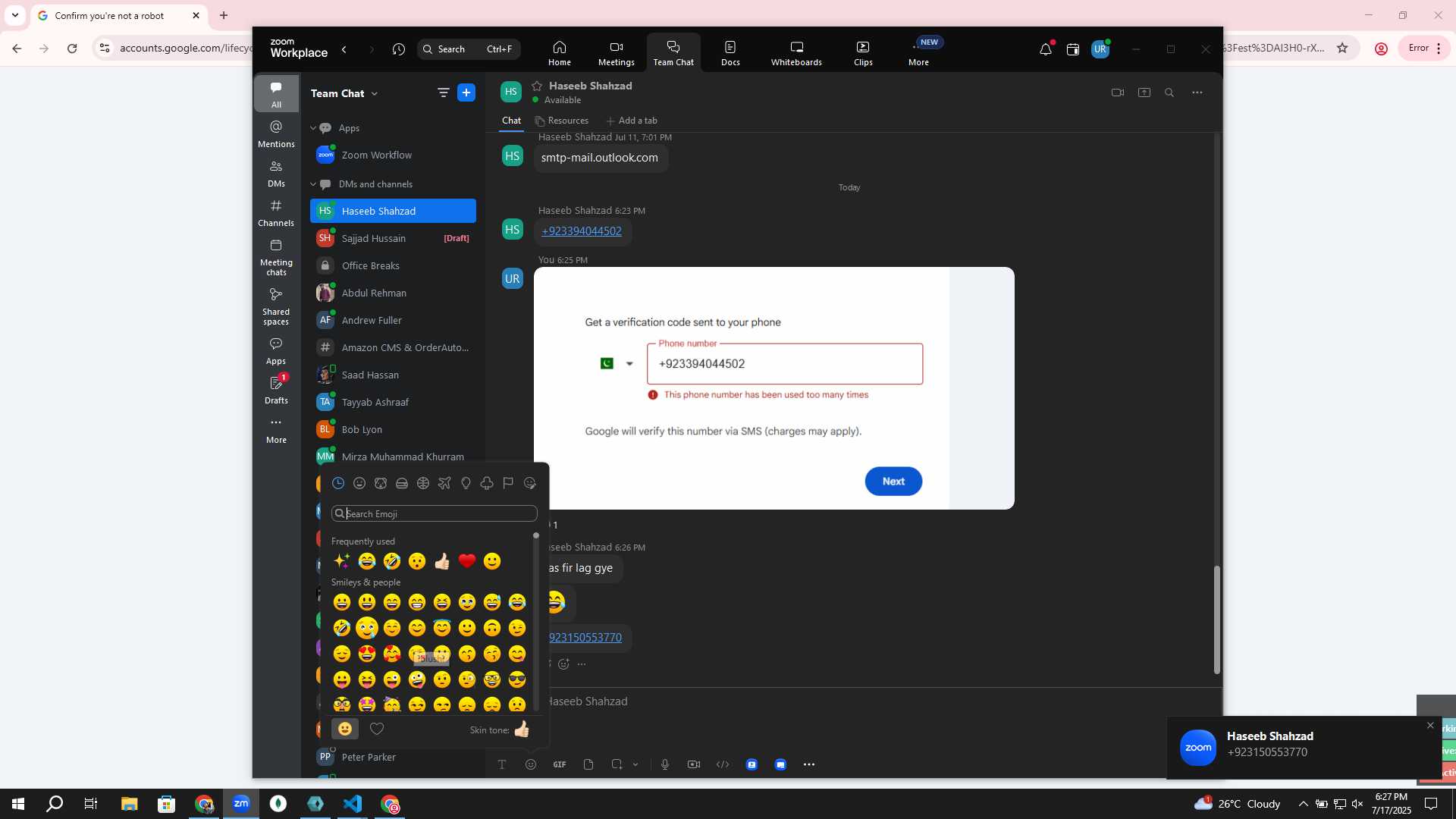Go back with Zoom's left arrow
1456x819 pixels.
click(x=344, y=49)
